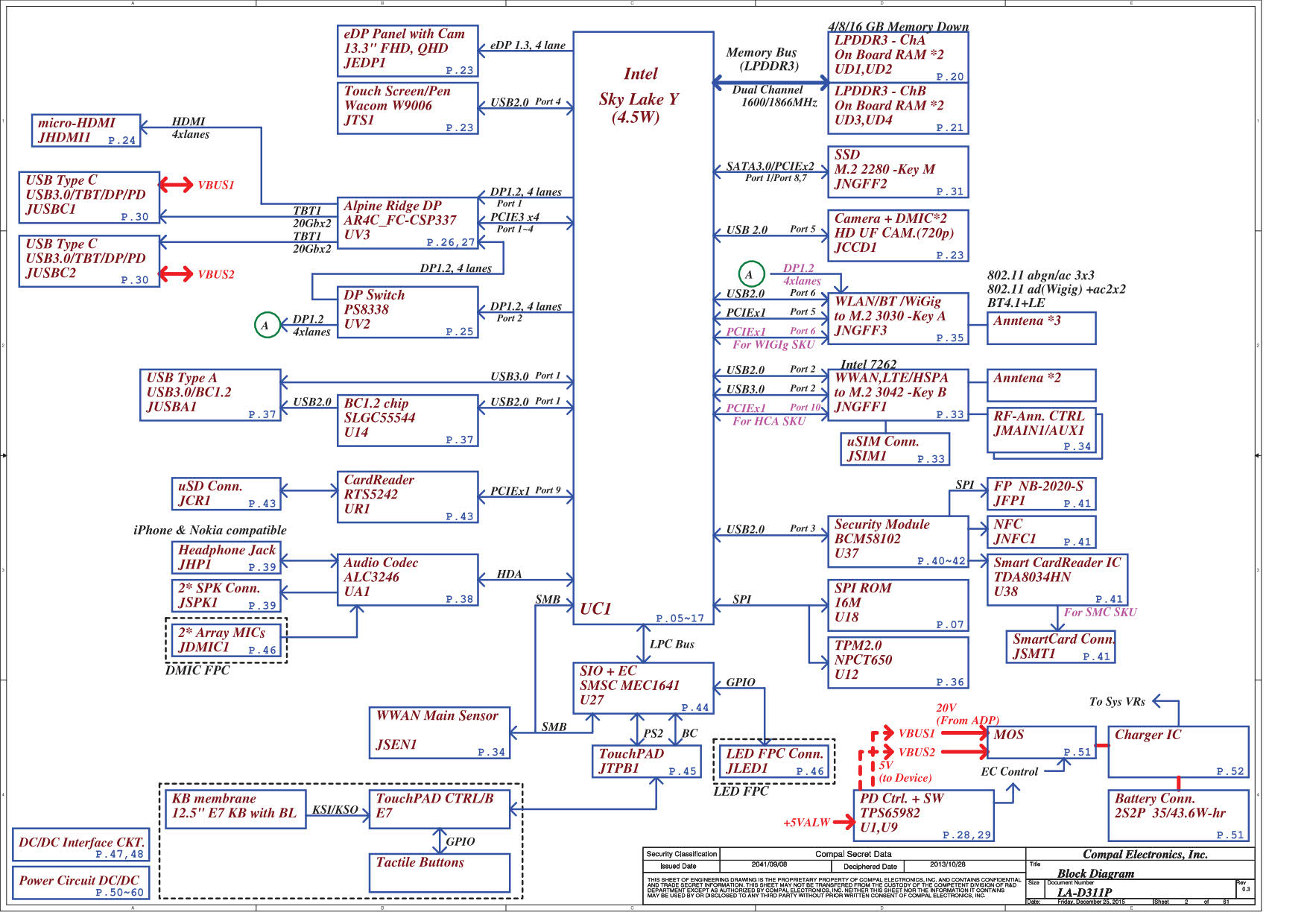Select the LA-D311P document number
This screenshot has width=1307, height=924.
[1084, 892]
